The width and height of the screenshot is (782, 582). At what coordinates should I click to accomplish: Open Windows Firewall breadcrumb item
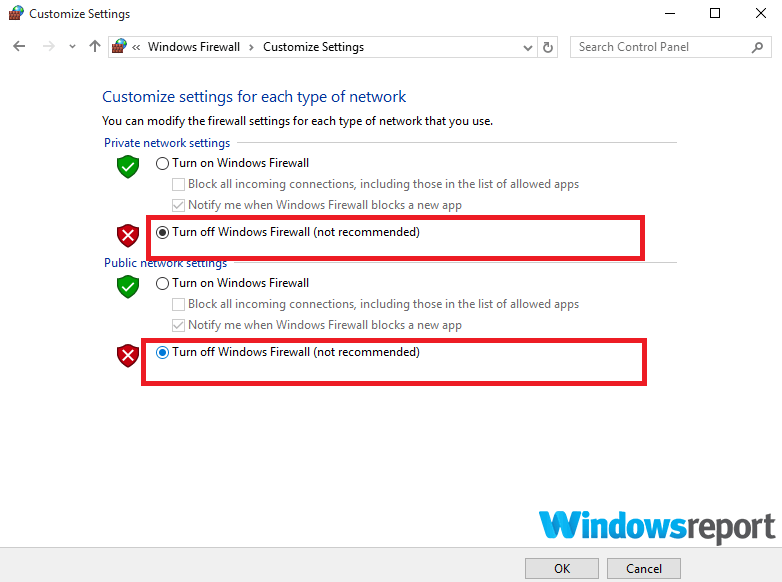coord(194,47)
